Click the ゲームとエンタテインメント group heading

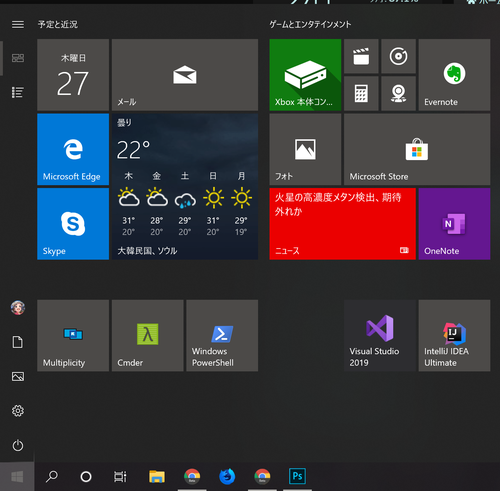coord(310,24)
